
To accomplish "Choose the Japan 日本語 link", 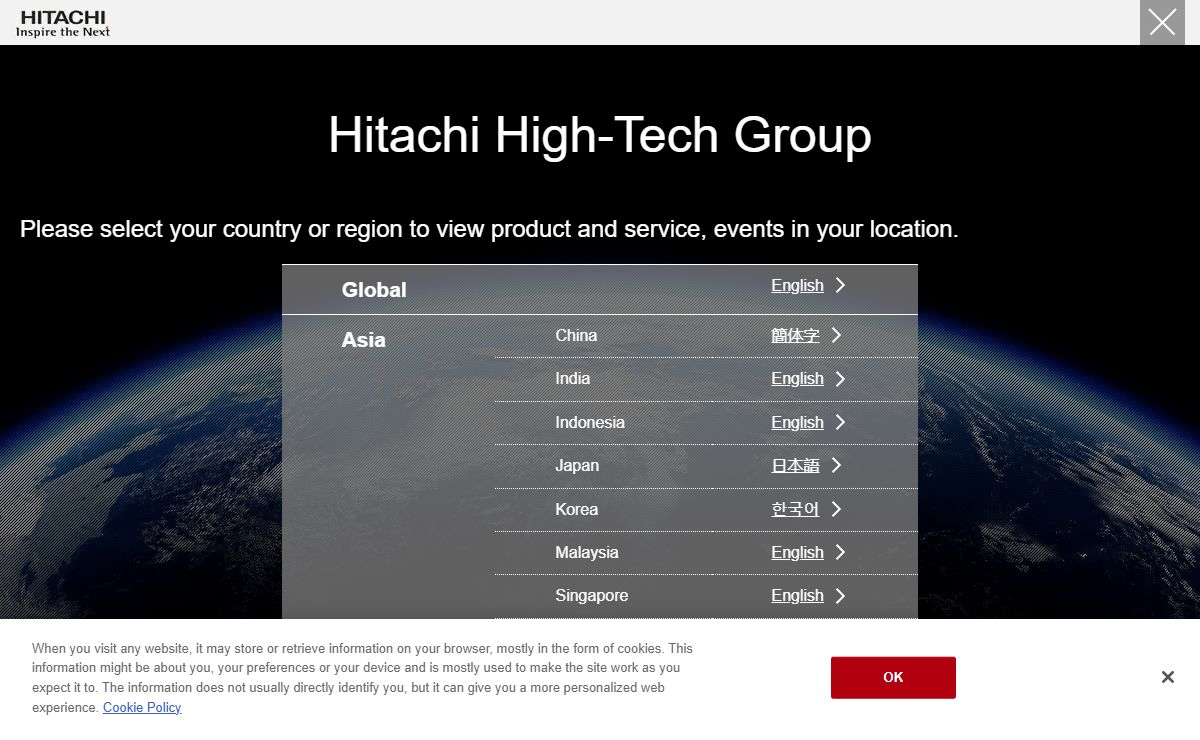I will pyautogui.click(x=795, y=465).
